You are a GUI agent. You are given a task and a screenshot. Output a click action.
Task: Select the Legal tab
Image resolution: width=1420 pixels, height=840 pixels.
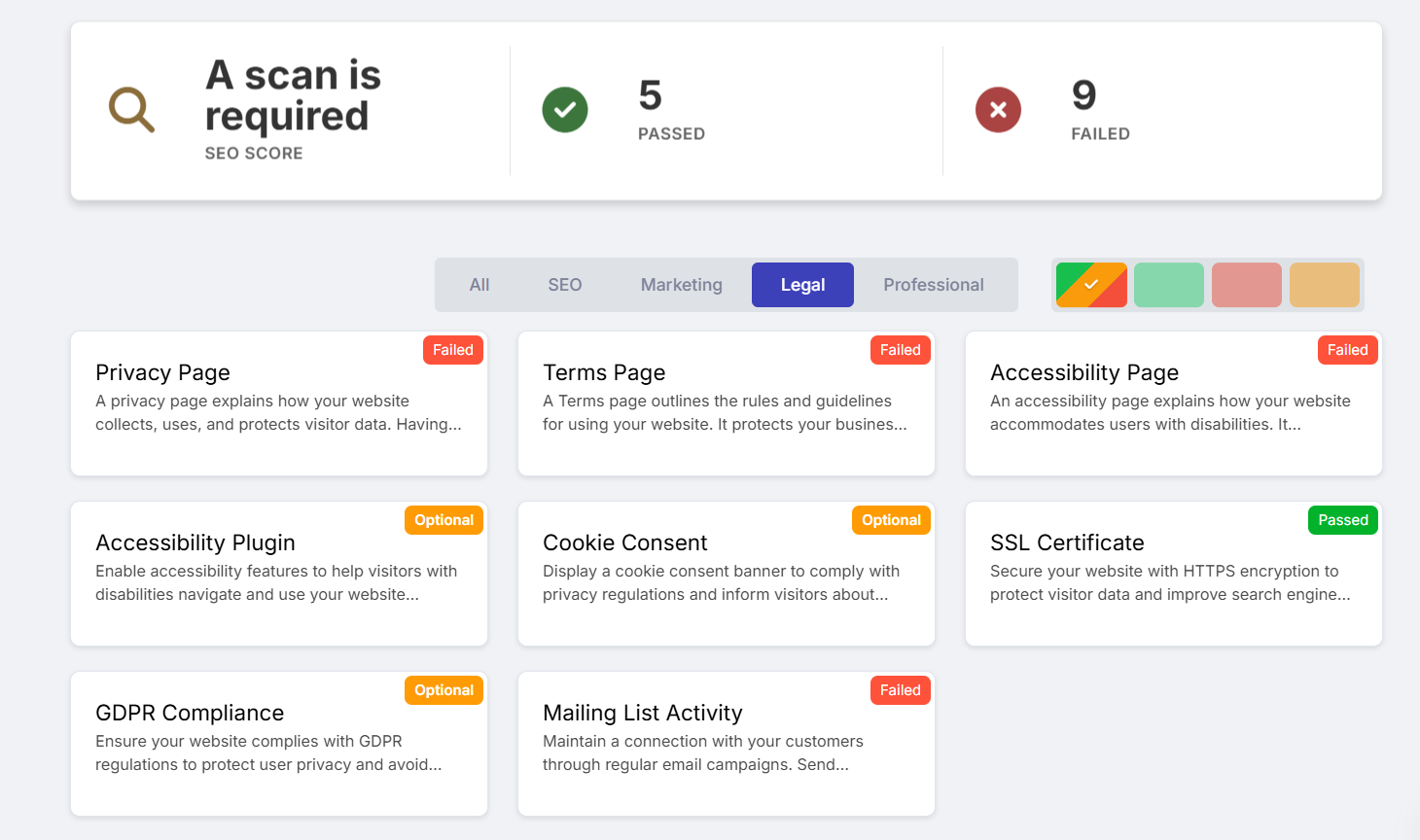click(x=802, y=285)
